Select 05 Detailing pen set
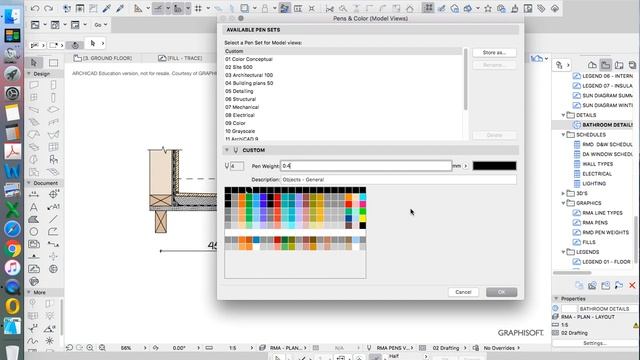 (x=239, y=91)
